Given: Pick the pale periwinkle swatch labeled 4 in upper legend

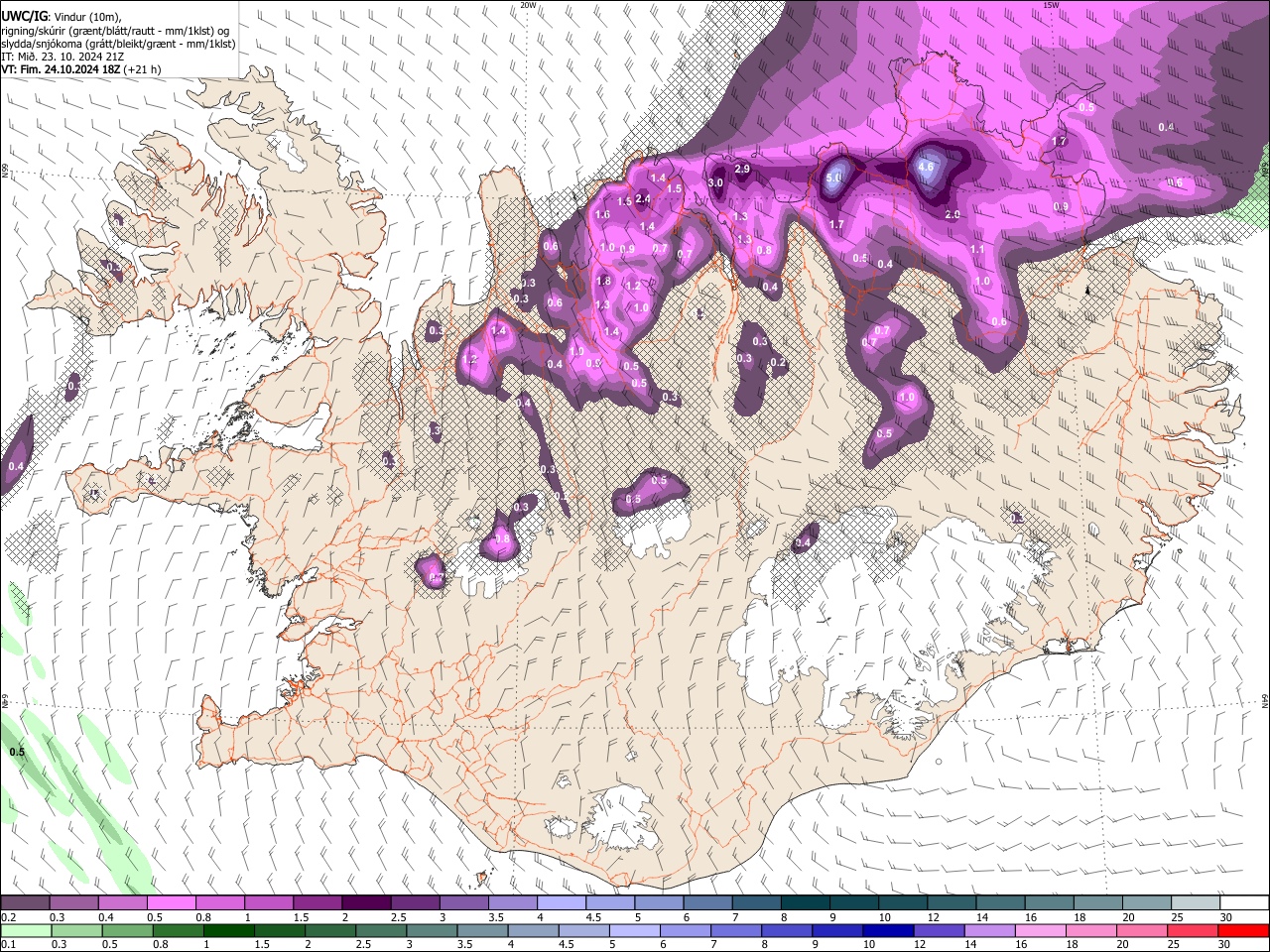Looking at the screenshot, I should click(562, 902).
